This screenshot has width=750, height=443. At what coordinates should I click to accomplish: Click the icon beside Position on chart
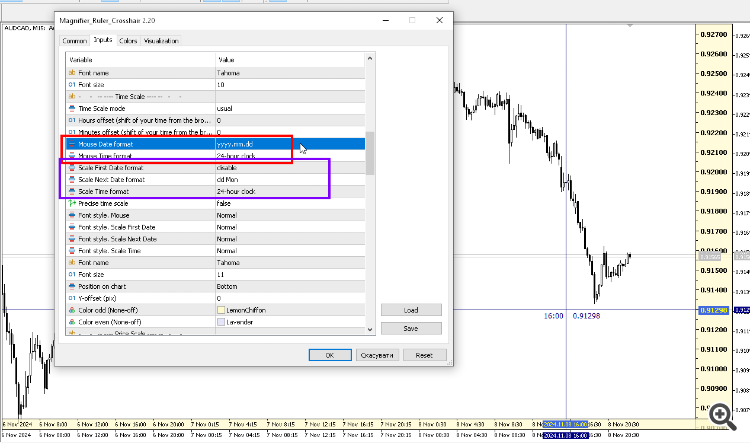[x=72, y=287]
